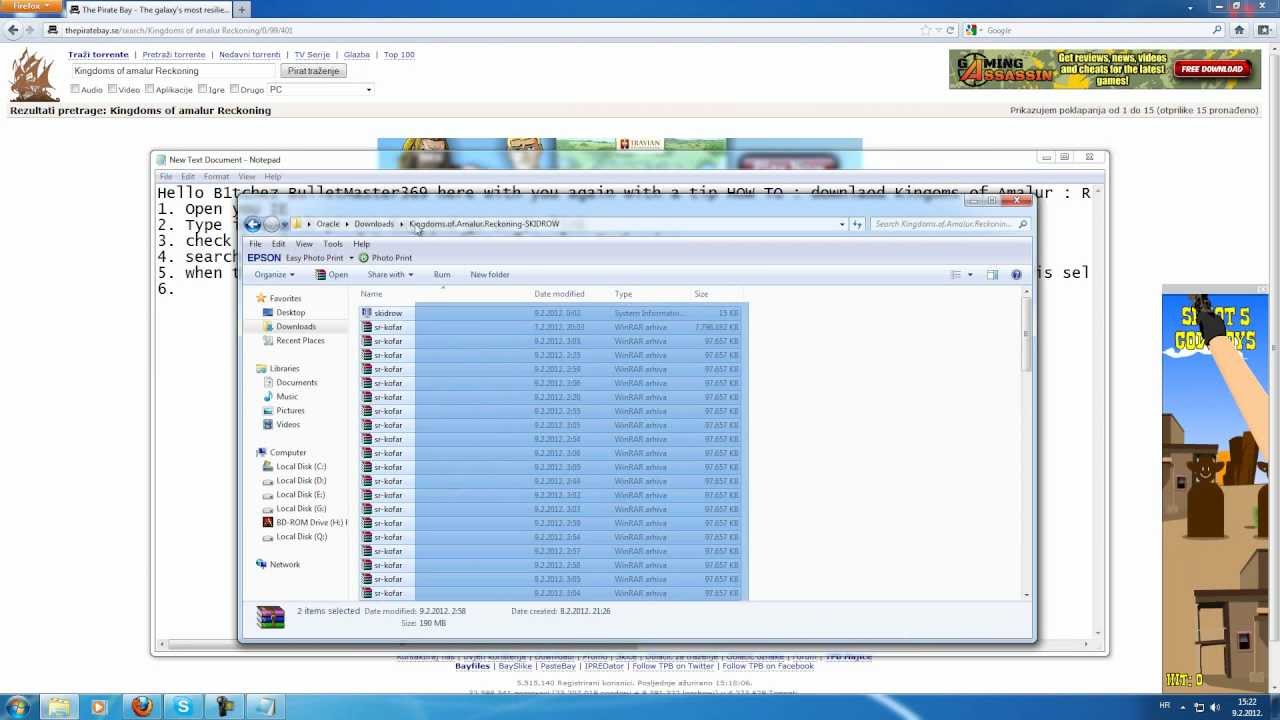Reload page with Firefox refresh icon
Viewport: 1280px width, 720px height.
(x=950, y=30)
